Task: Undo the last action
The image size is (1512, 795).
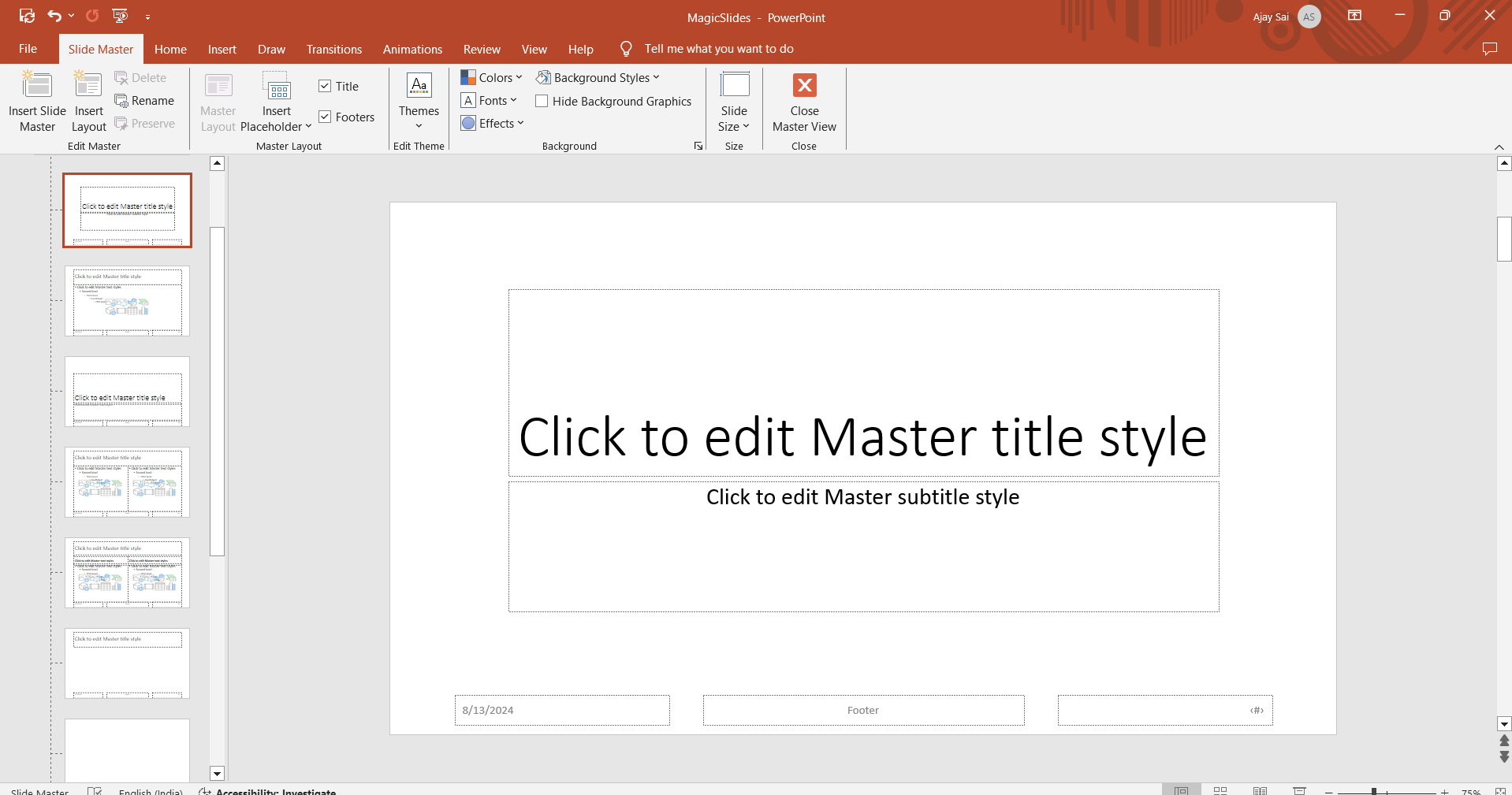Action: coord(54,16)
